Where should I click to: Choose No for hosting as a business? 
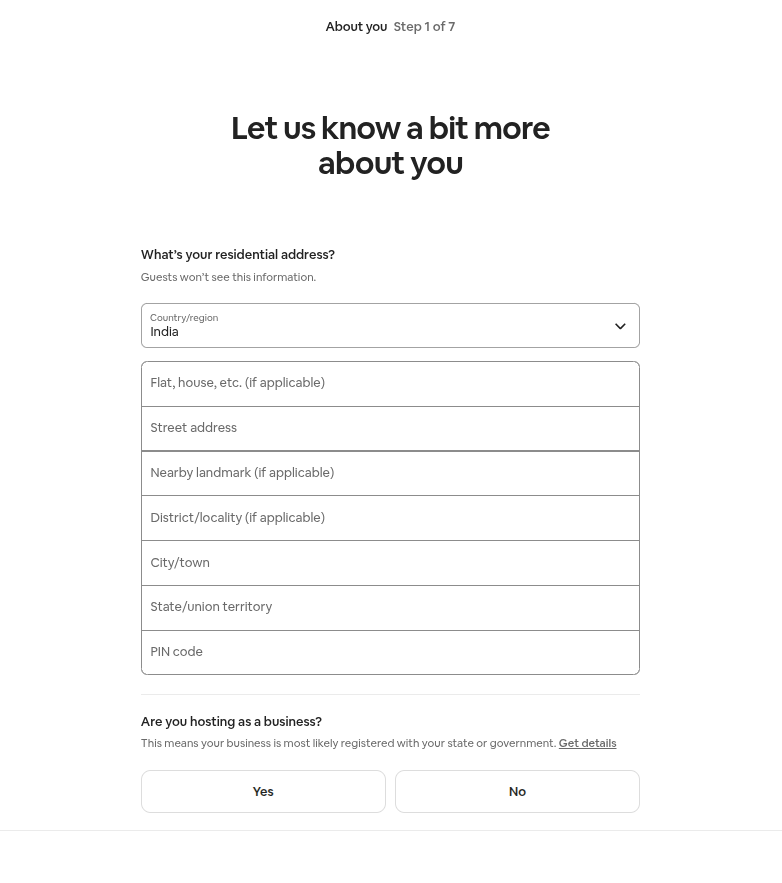point(517,792)
